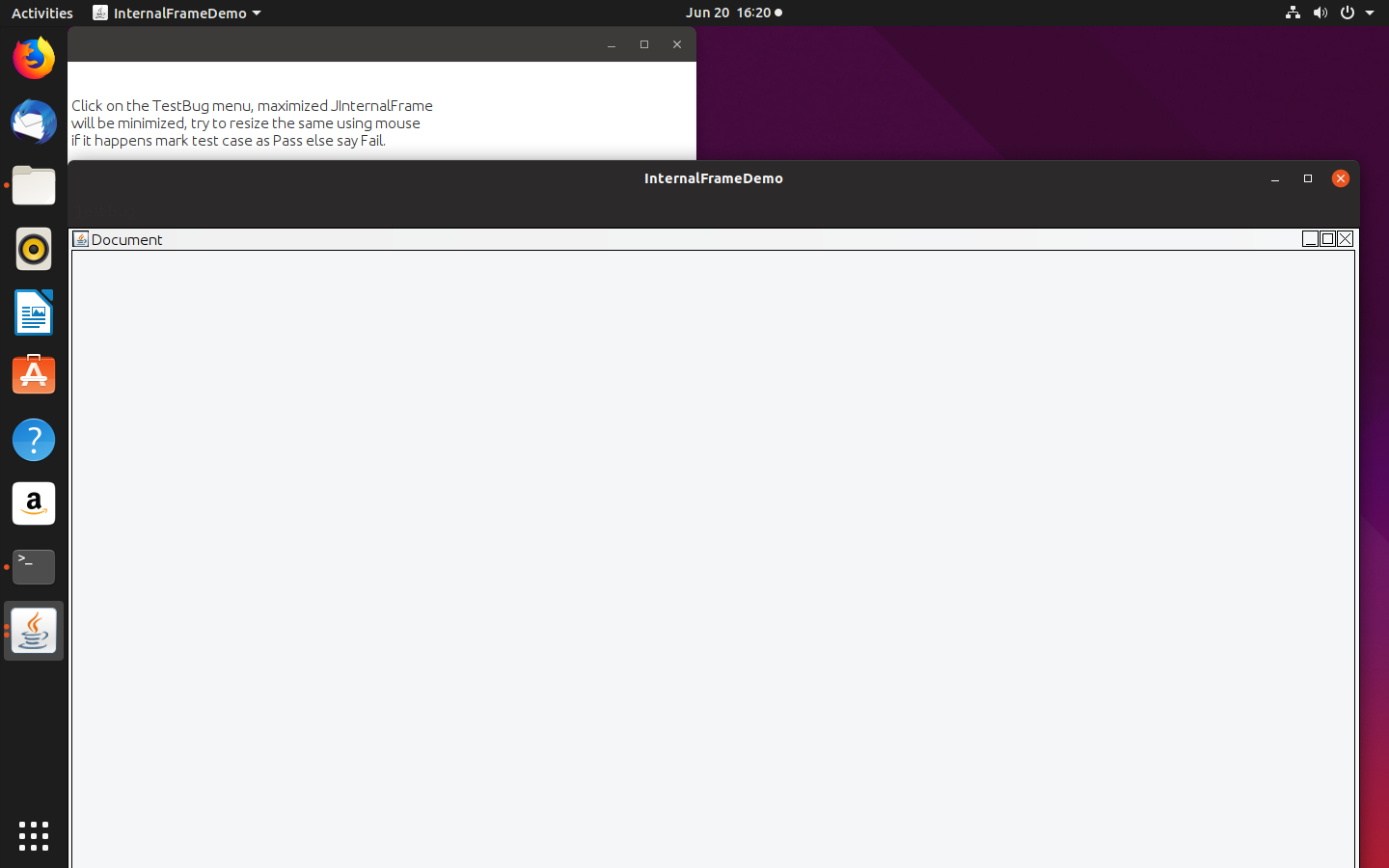Iconify the Document internal frame
The height and width of the screenshot is (868, 1389).
1310,239
